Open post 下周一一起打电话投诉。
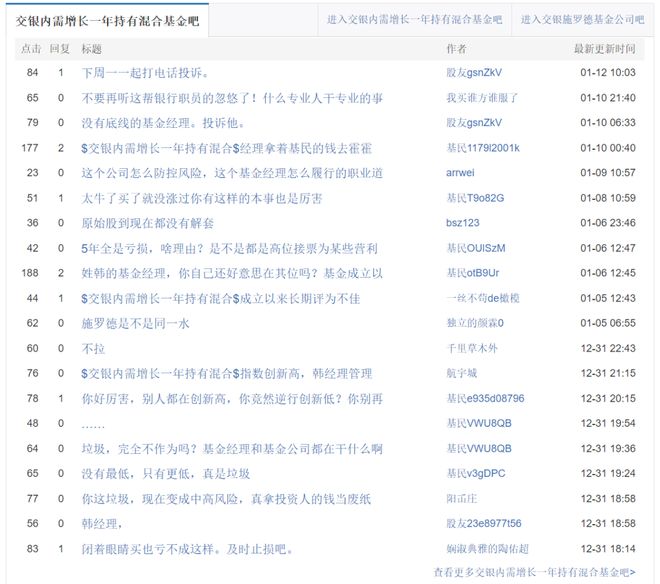This screenshot has height=584, width=660. point(145,73)
